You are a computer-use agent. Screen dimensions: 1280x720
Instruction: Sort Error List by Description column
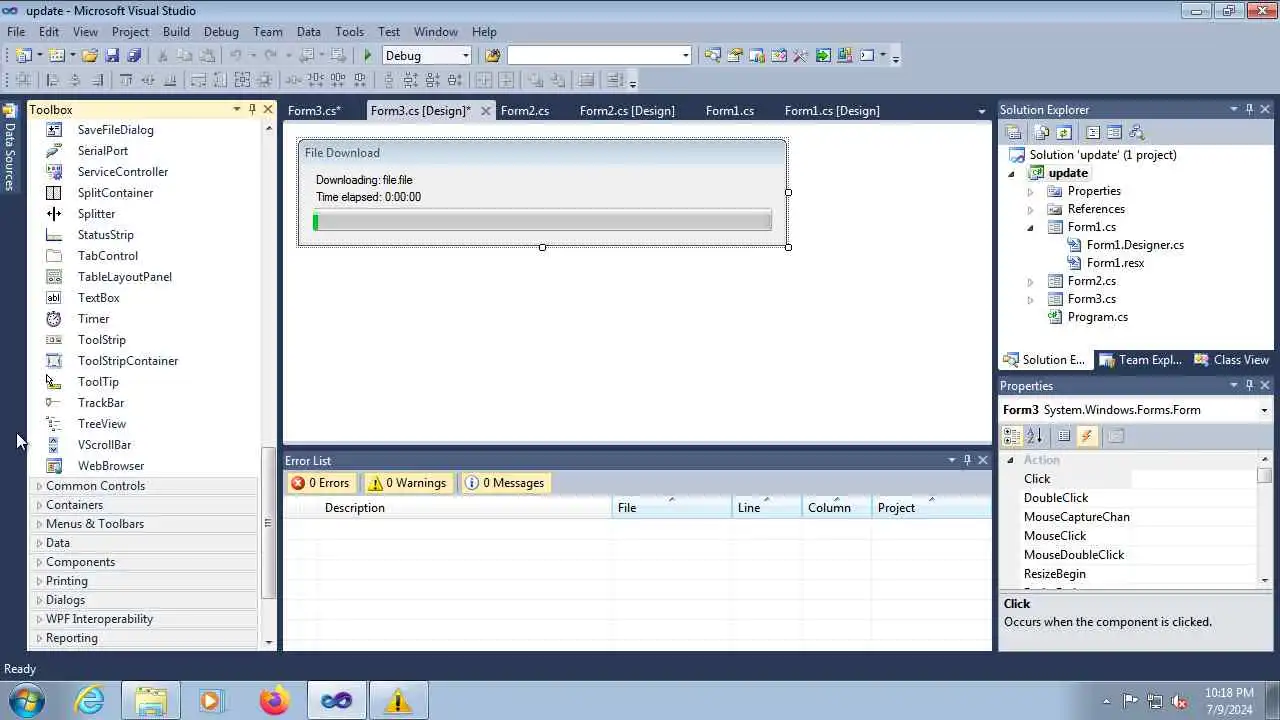tap(466, 508)
